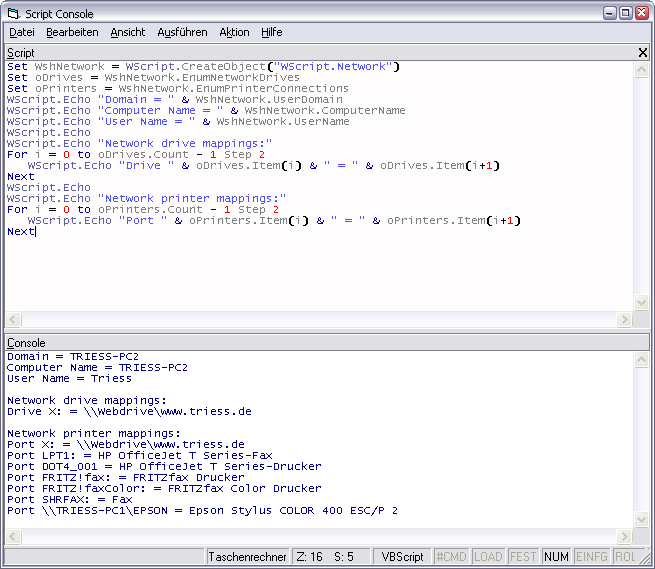The width and height of the screenshot is (655, 569).
Task: Click the Echo "User Name = " script line
Action: [178, 122]
